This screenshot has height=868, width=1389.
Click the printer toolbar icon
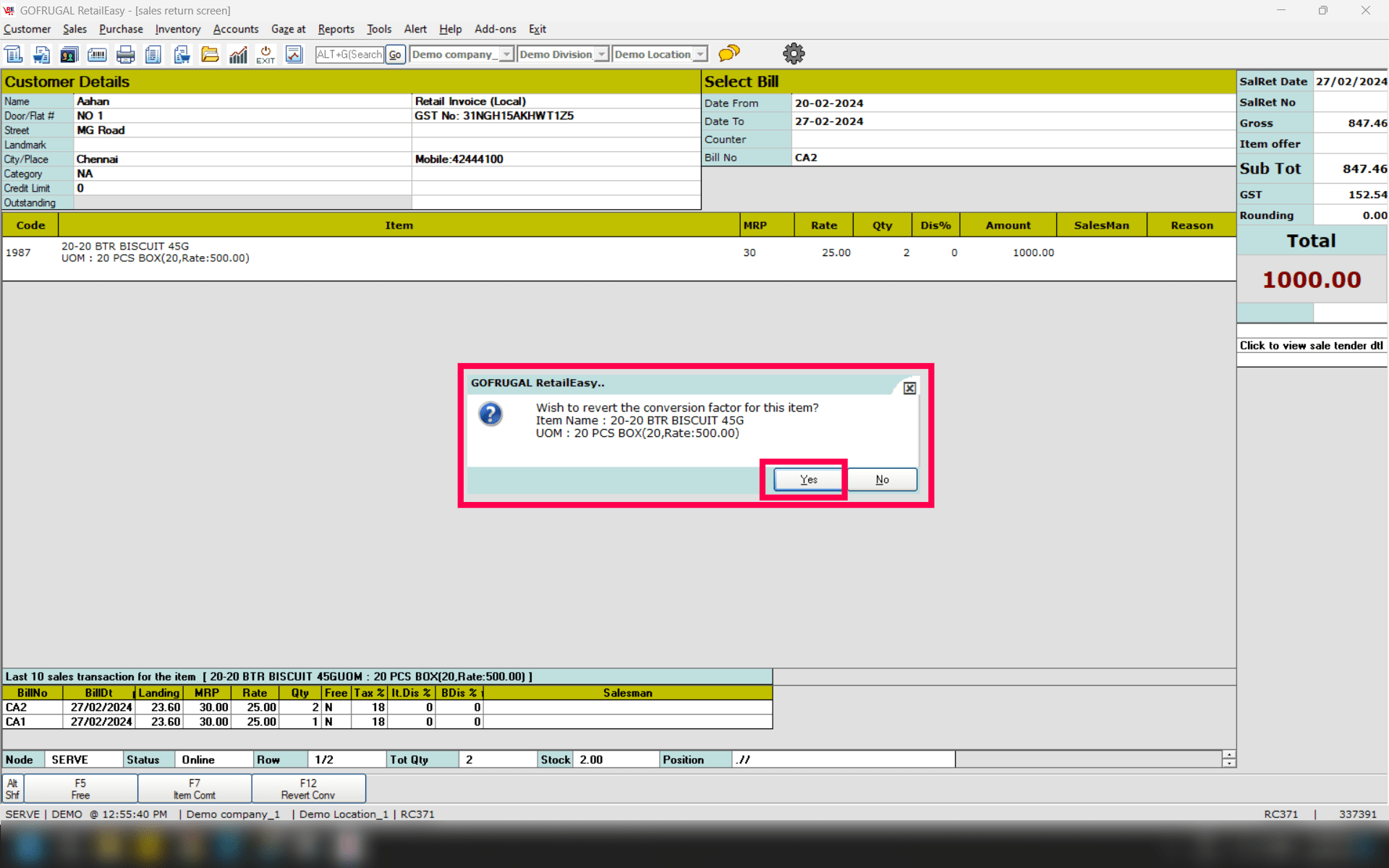[125, 54]
